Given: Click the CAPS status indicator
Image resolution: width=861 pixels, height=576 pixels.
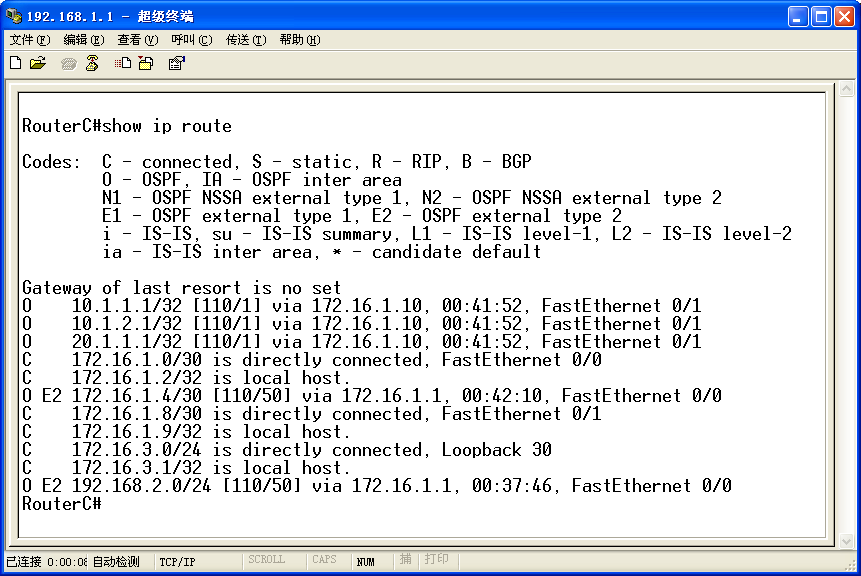Looking at the screenshot, I should (324, 560).
